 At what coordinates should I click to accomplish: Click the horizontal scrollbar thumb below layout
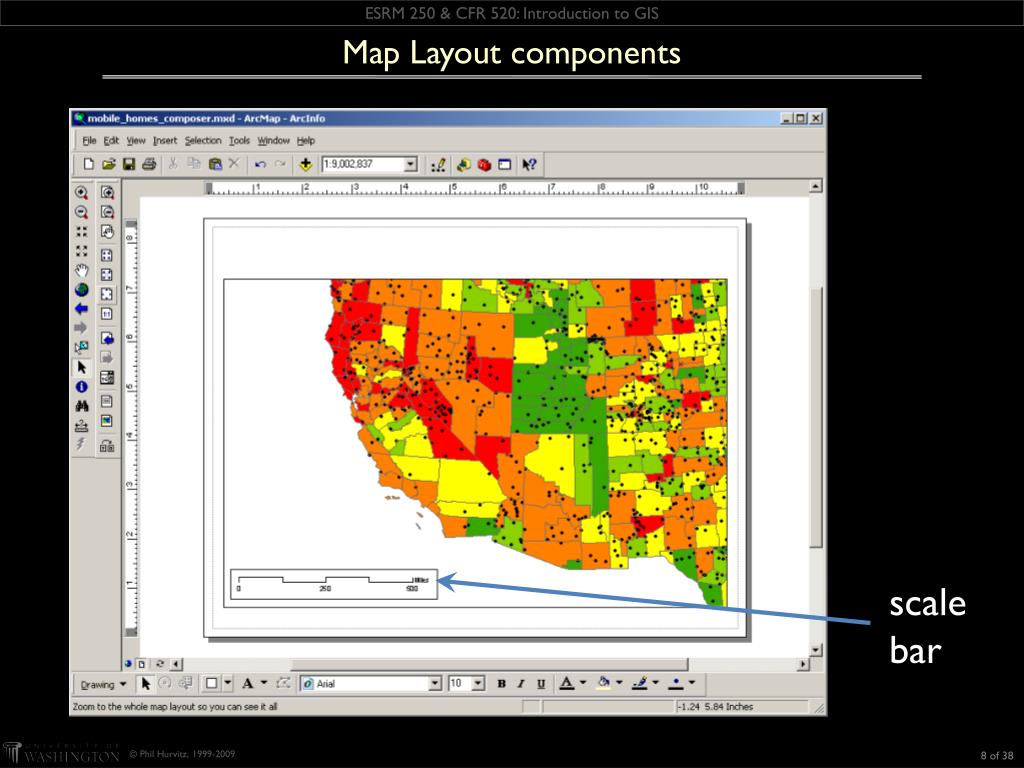point(489,664)
